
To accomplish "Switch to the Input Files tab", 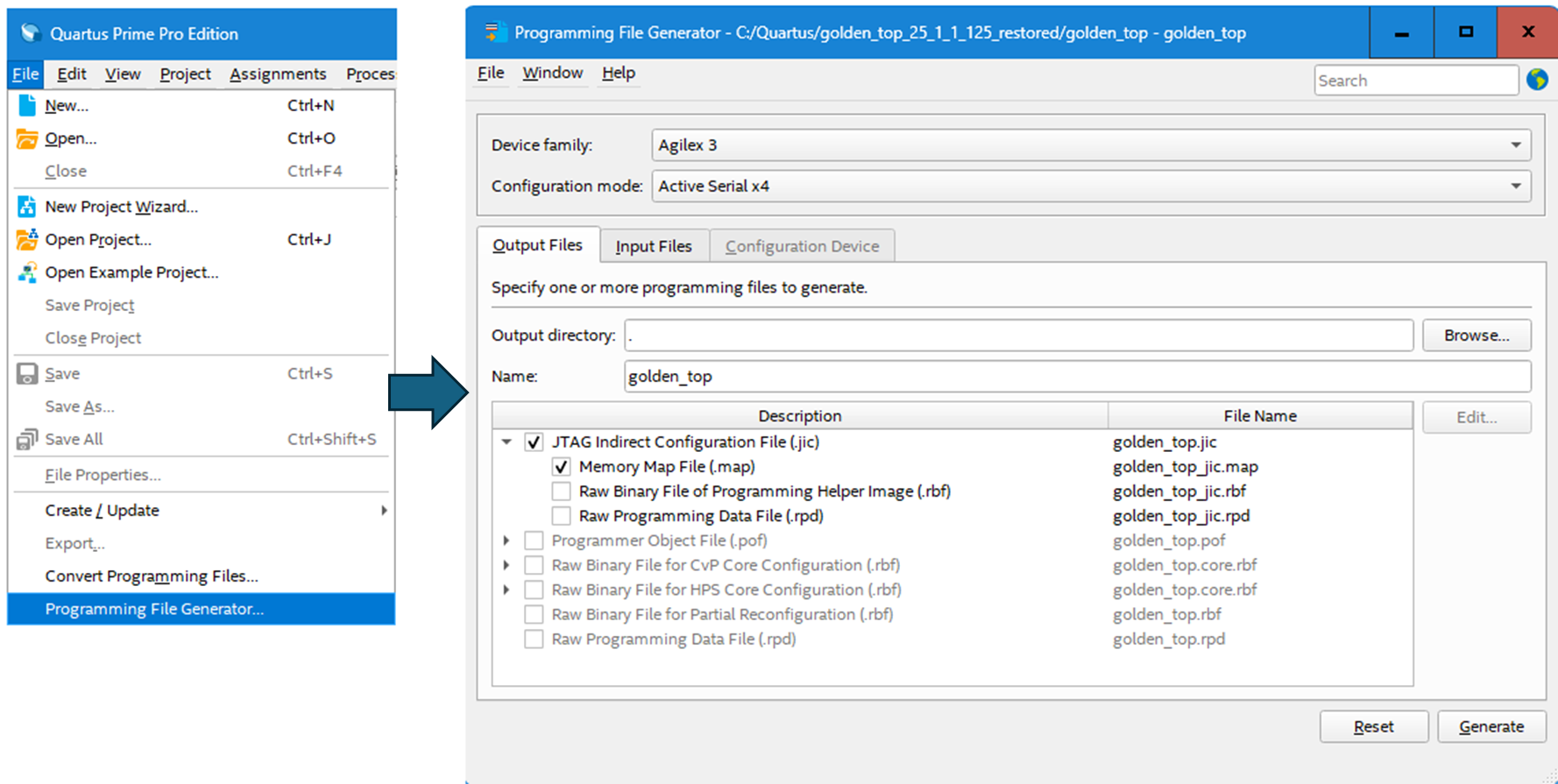I will point(654,246).
